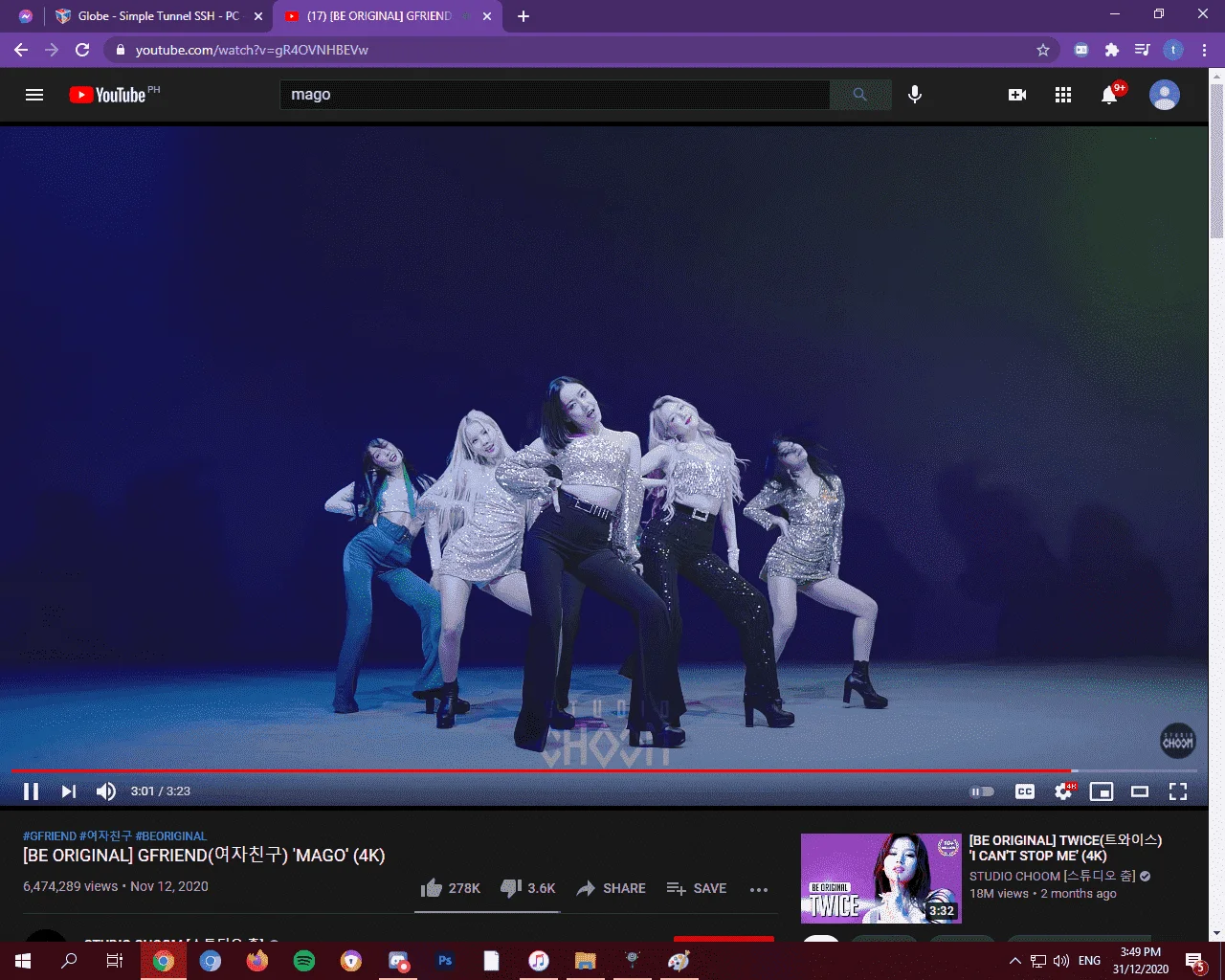Image resolution: width=1225 pixels, height=980 pixels.
Task: Toggle theater mode
Action: 1140,791
